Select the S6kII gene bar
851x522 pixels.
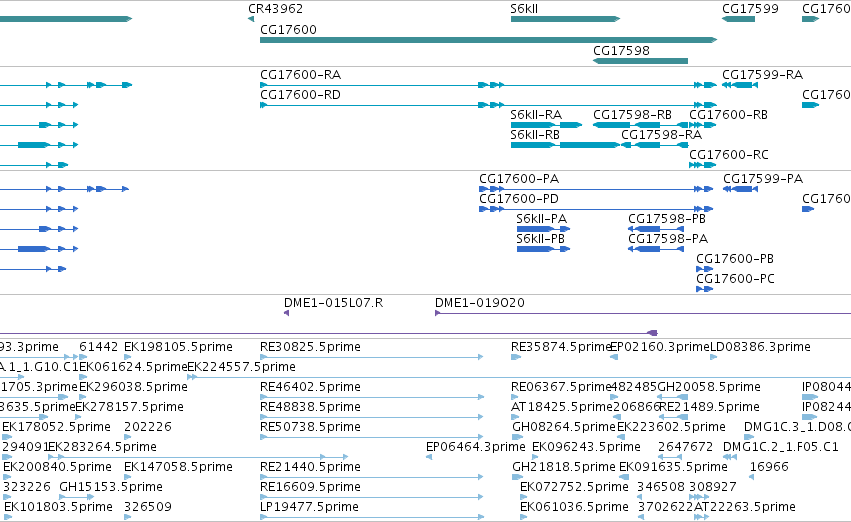point(565,19)
